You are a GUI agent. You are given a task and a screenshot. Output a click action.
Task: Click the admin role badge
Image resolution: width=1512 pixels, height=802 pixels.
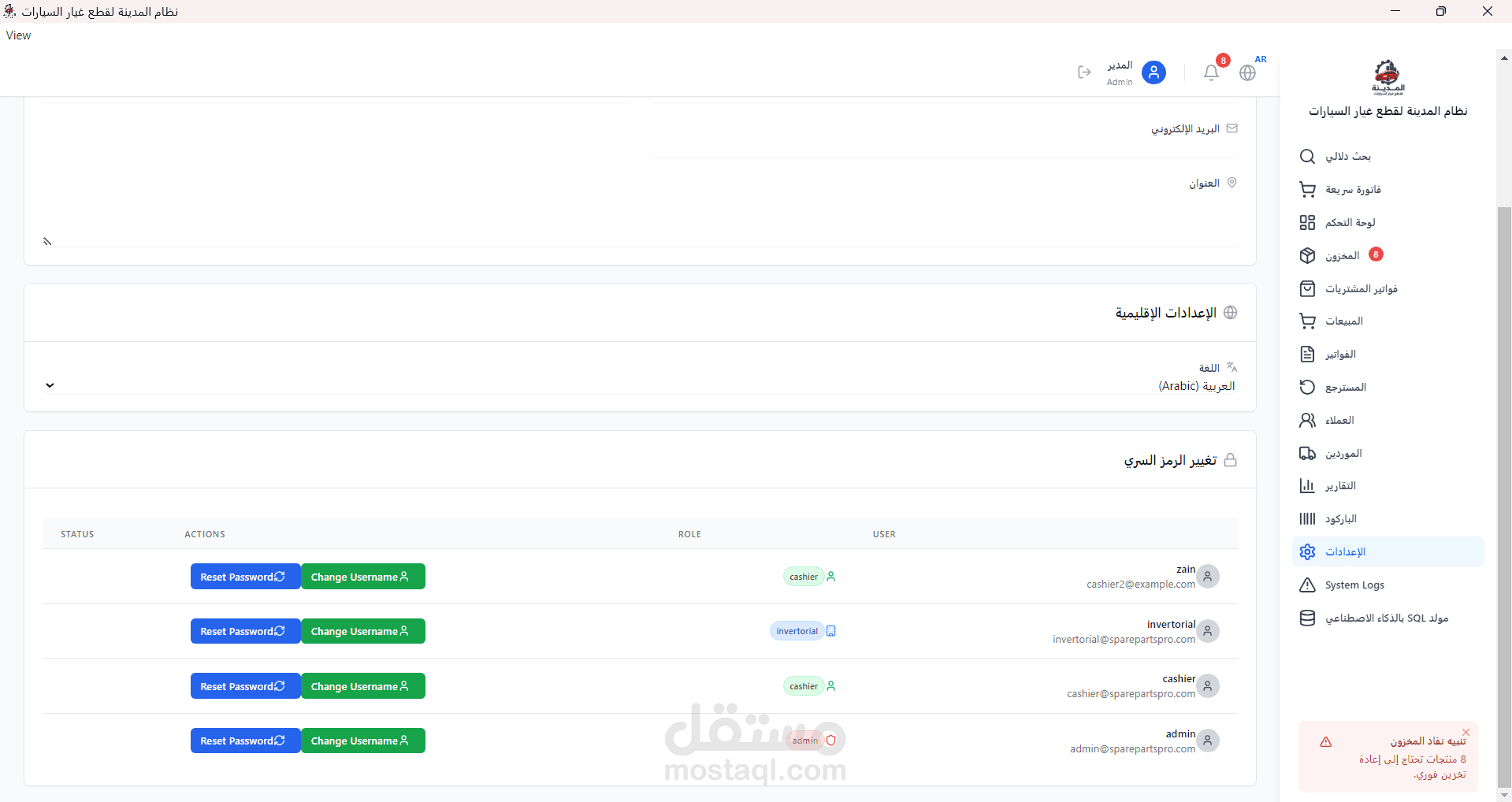click(804, 741)
